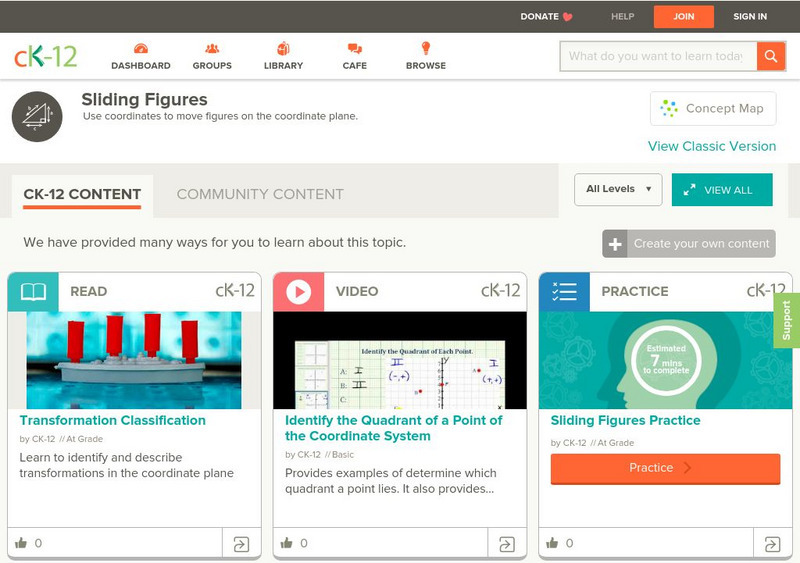
Task: Click the Sliding Figures heading text
Action: (144, 99)
